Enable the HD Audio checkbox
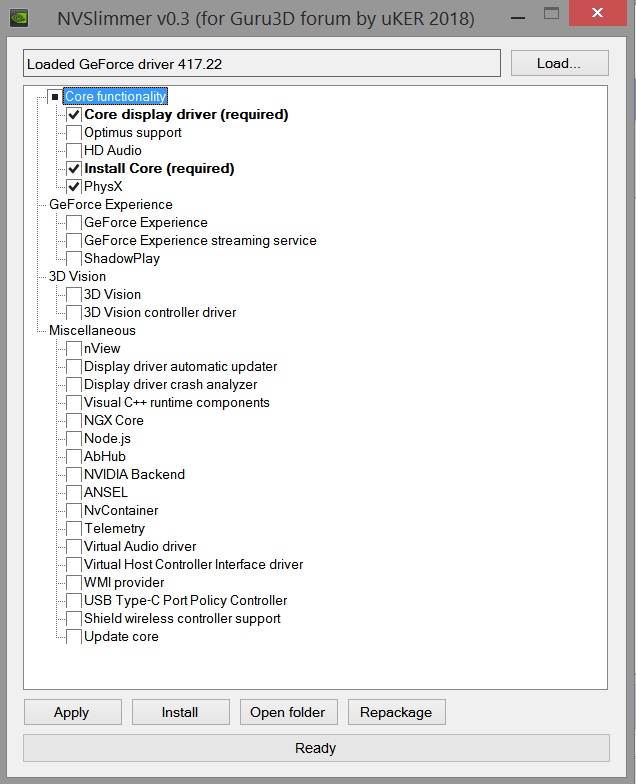Image resolution: width=636 pixels, height=784 pixels. click(74, 150)
